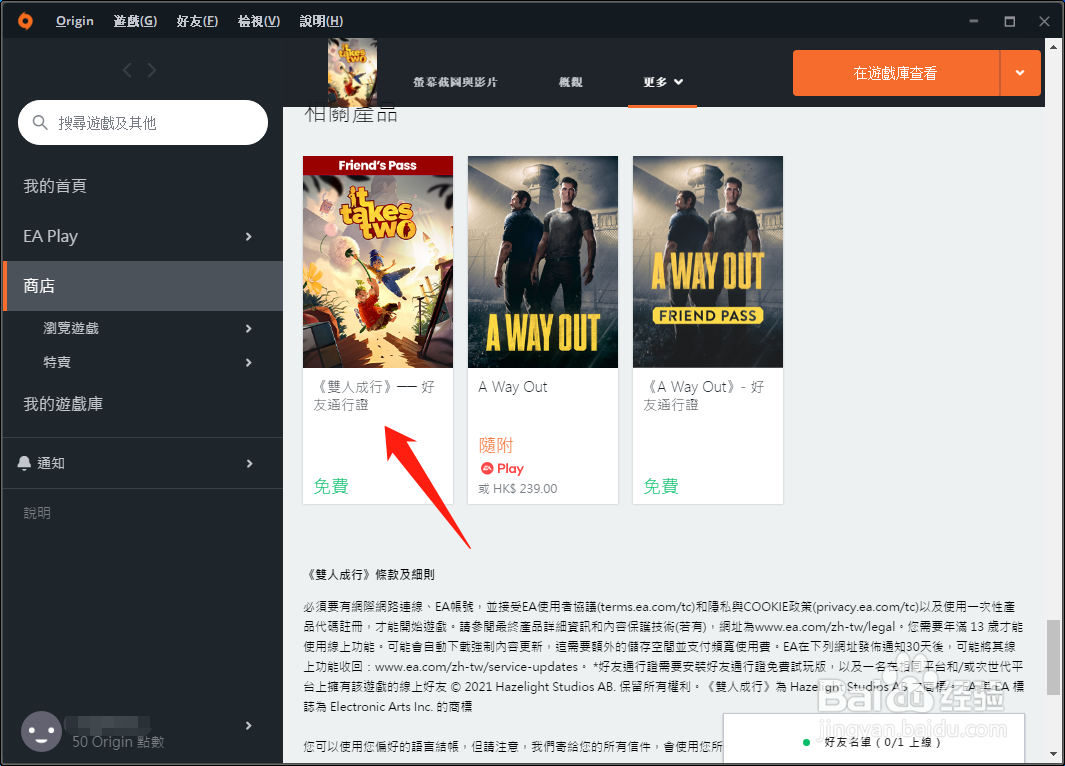Go to 我的首頁 in sidebar
The image size is (1065, 766).
point(55,186)
